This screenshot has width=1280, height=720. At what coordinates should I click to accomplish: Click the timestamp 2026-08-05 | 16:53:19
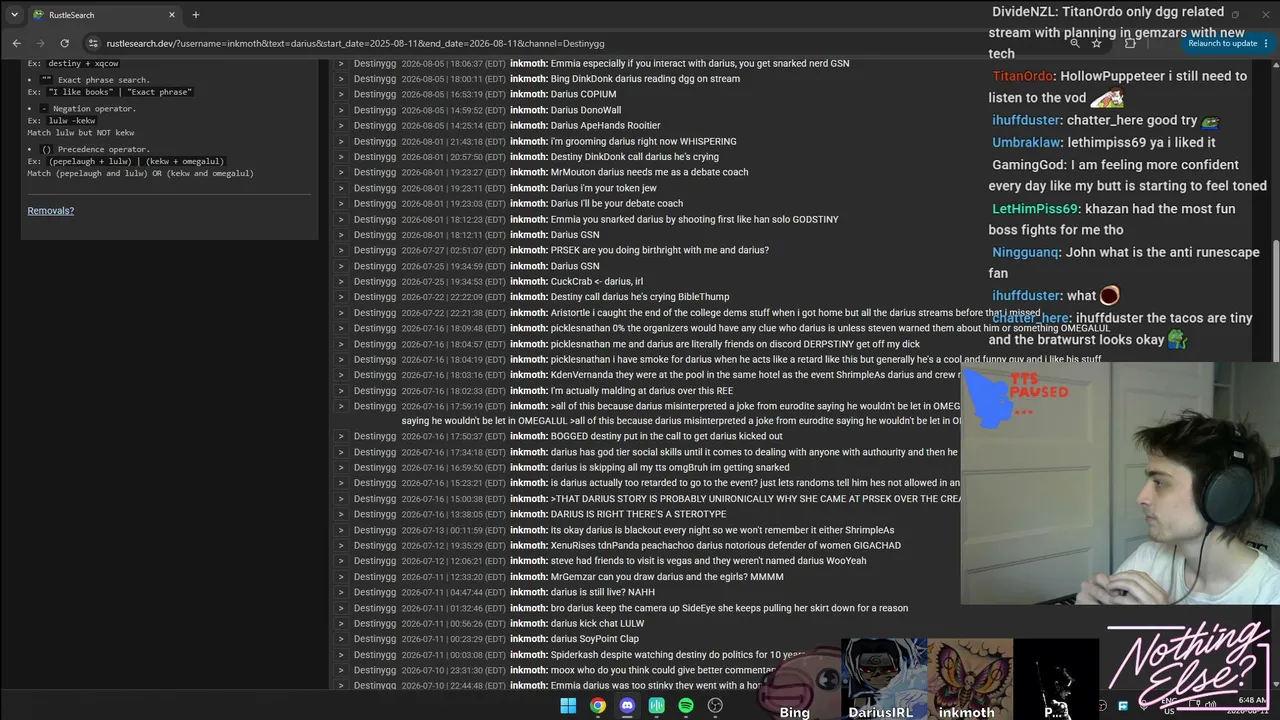click(453, 94)
